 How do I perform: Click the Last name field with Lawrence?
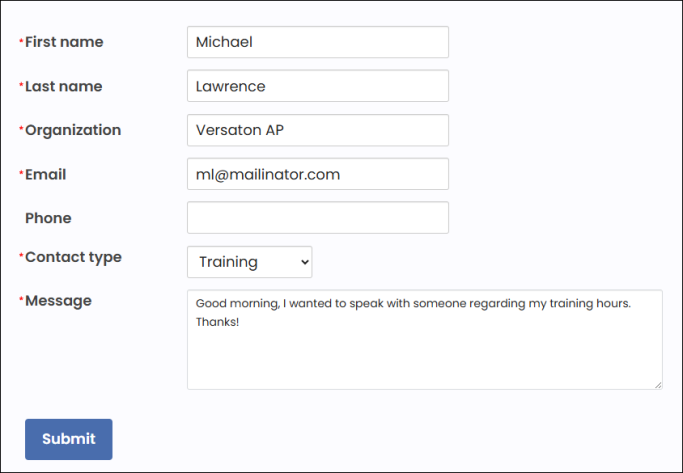coord(317,86)
